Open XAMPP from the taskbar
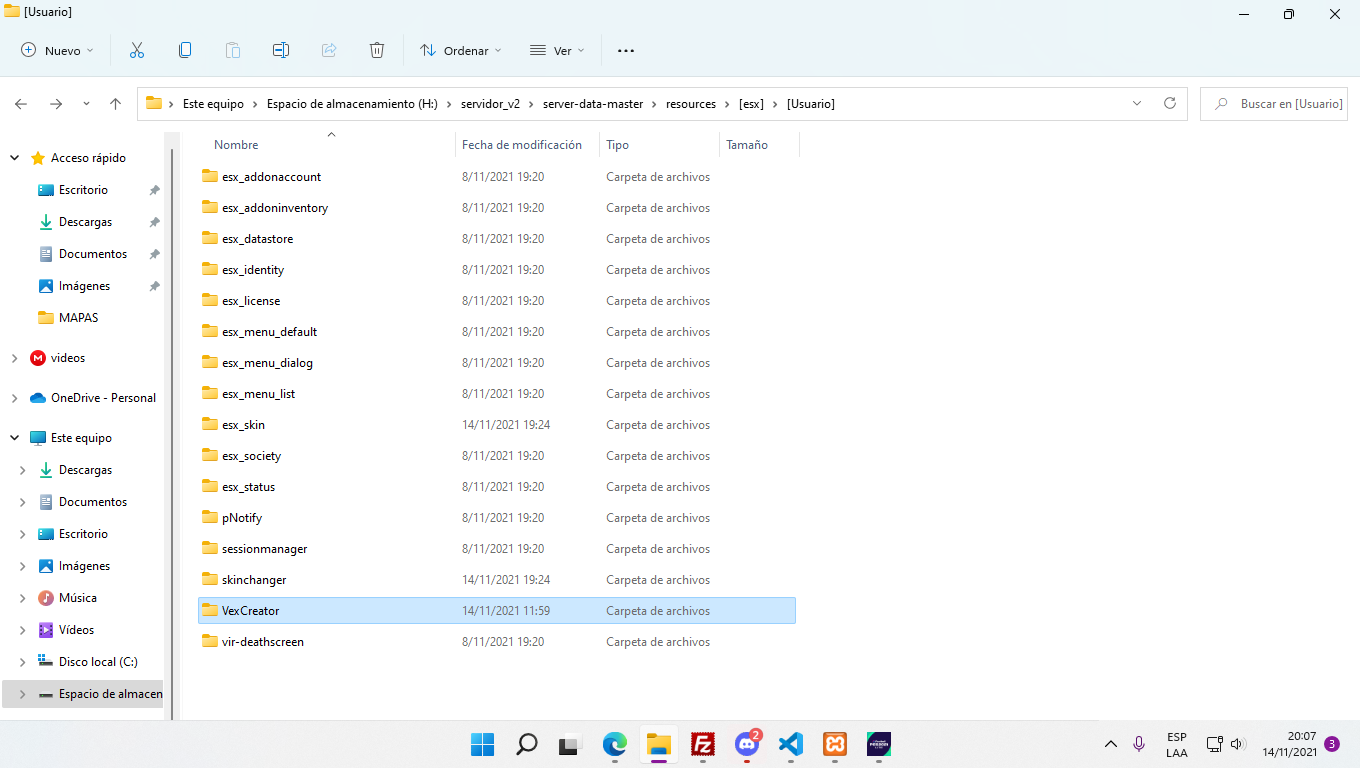 [x=835, y=744]
